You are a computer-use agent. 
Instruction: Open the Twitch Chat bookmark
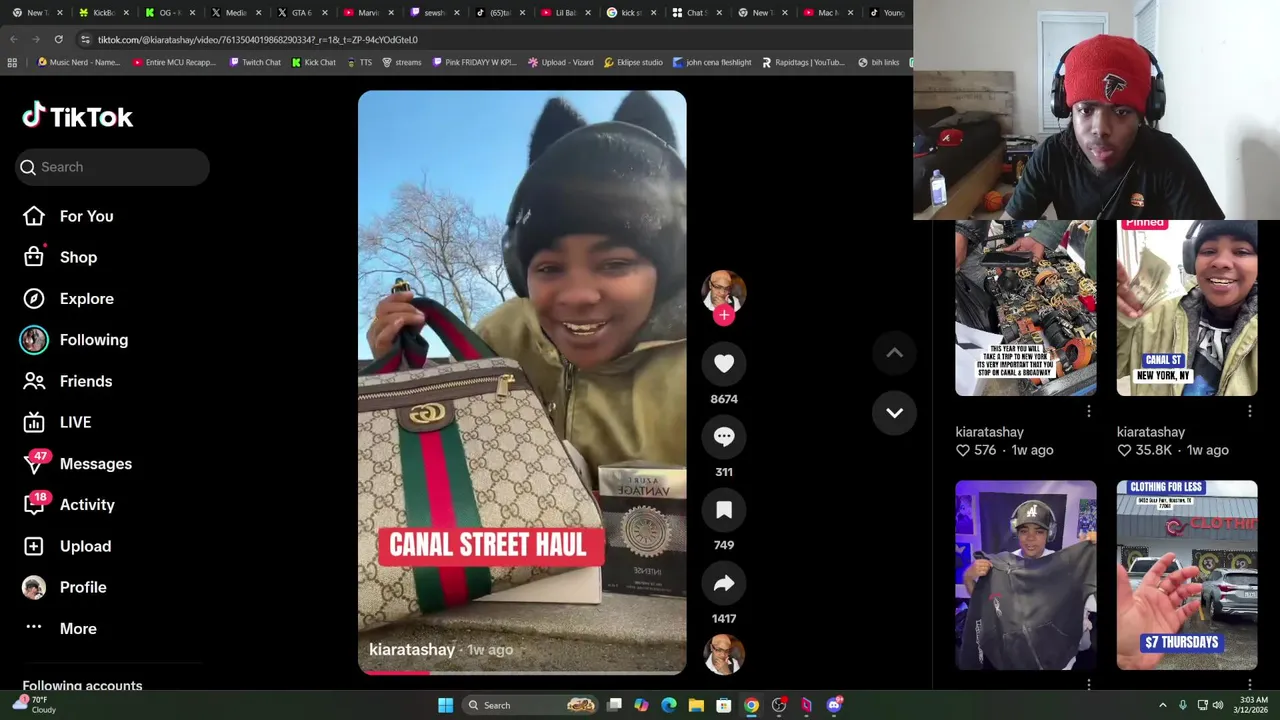(x=255, y=62)
